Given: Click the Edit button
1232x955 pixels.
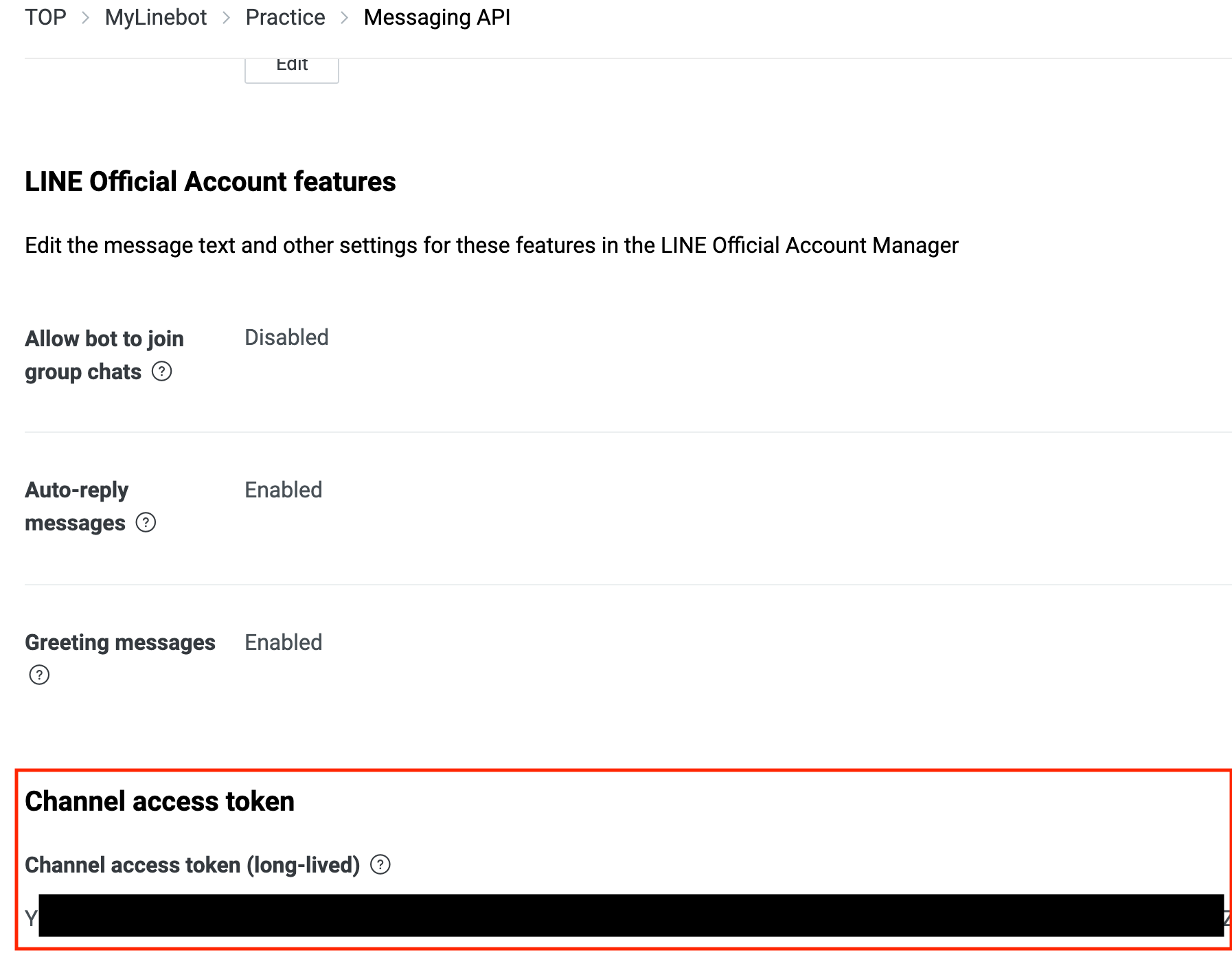Looking at the screenshot, I should click(292, 67).
